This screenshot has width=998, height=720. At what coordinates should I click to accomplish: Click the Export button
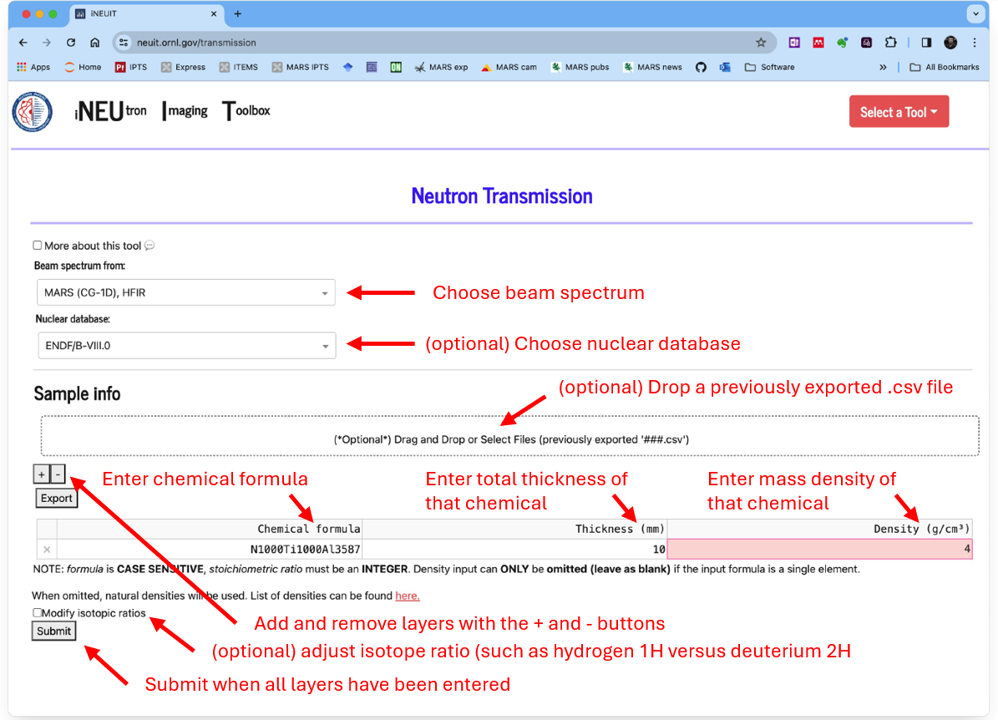pyautogui.click(x=57, y=497)
